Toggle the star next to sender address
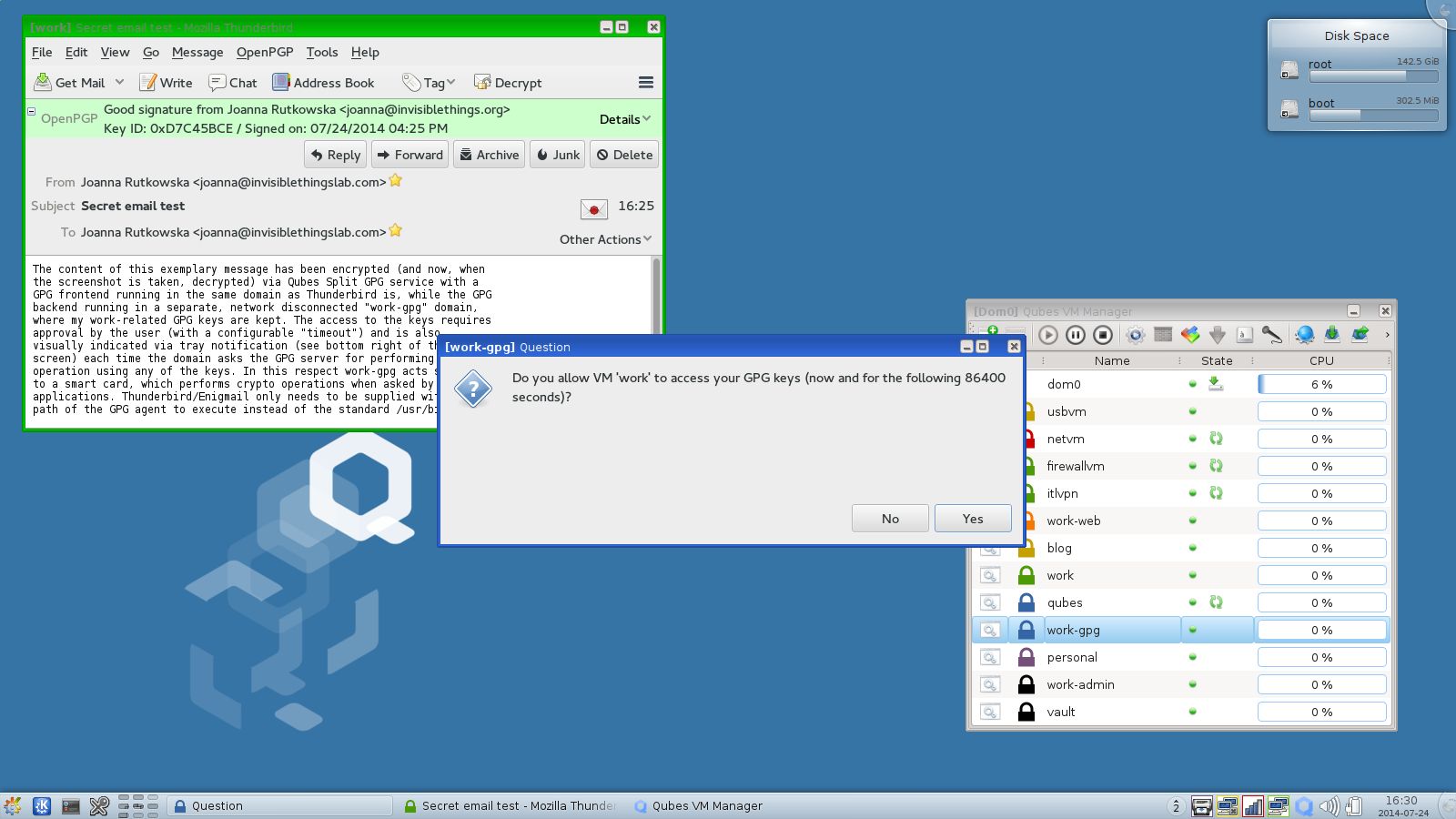Screen dimensions: 1456x819 click(x=395, y=181)
